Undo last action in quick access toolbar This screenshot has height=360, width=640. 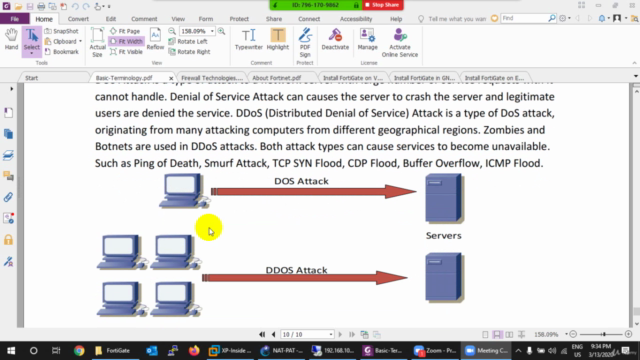75,6
